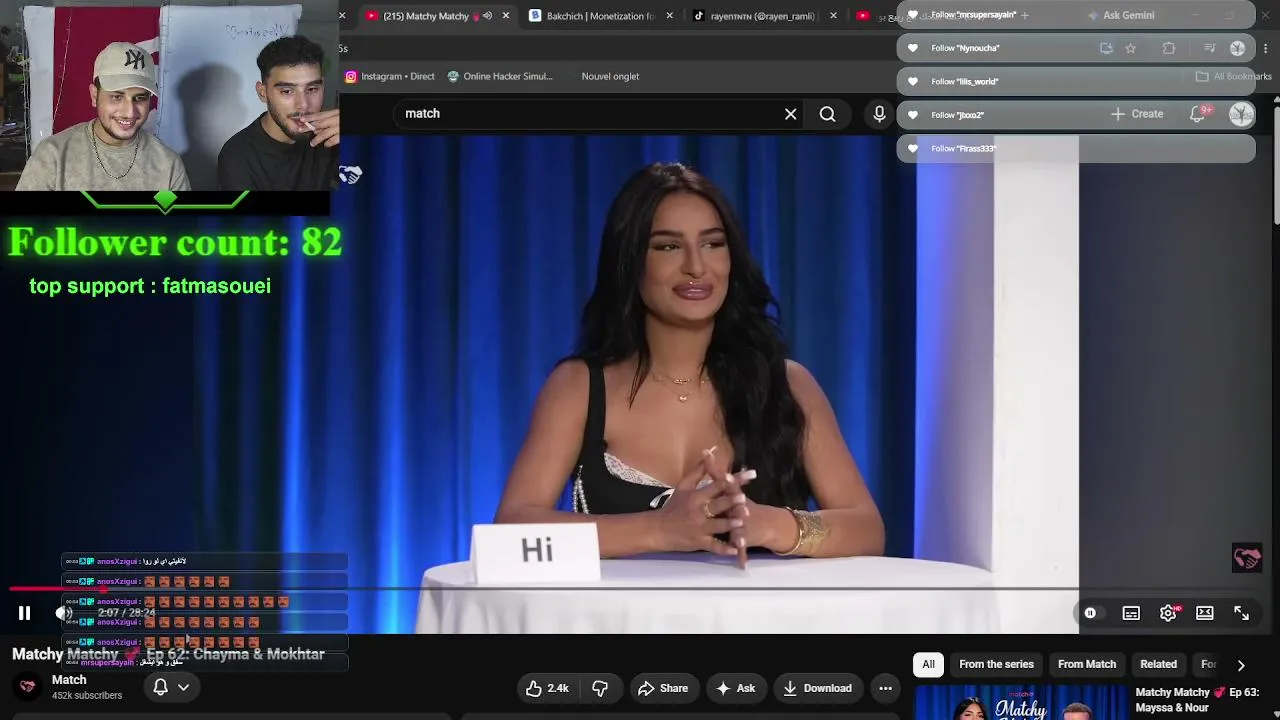
Task: Click the Match channel watermark on the video
Action: tap(1247, 558)
